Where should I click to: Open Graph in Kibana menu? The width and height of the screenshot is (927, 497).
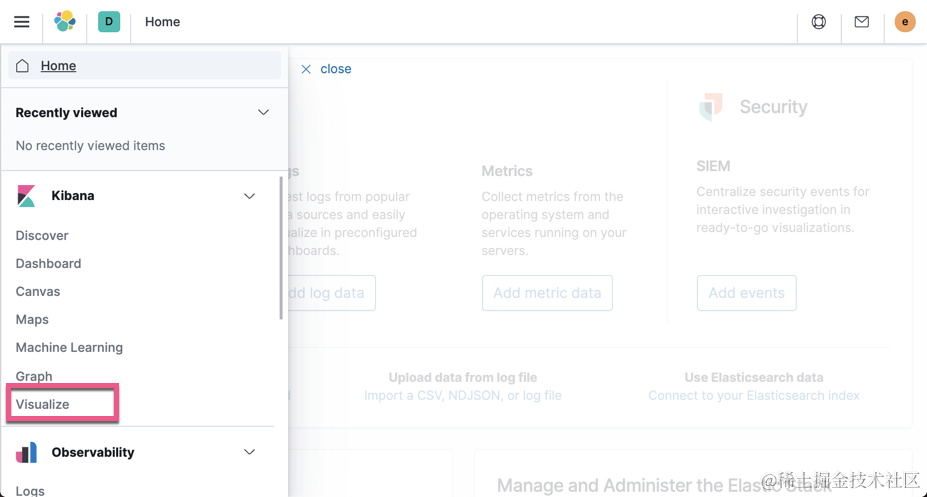pyautogui.click(x=34, y=376)
